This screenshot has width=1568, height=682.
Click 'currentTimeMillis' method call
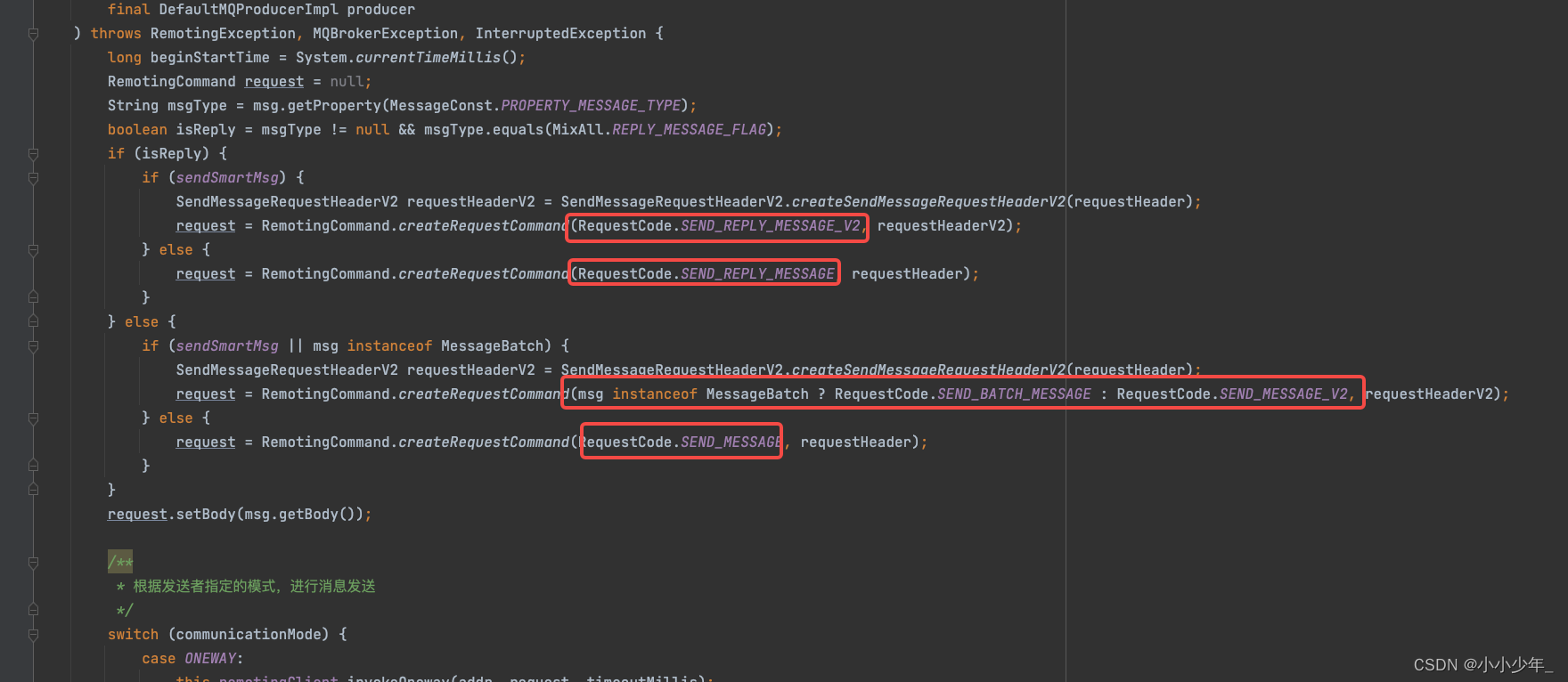coord(428,58)
